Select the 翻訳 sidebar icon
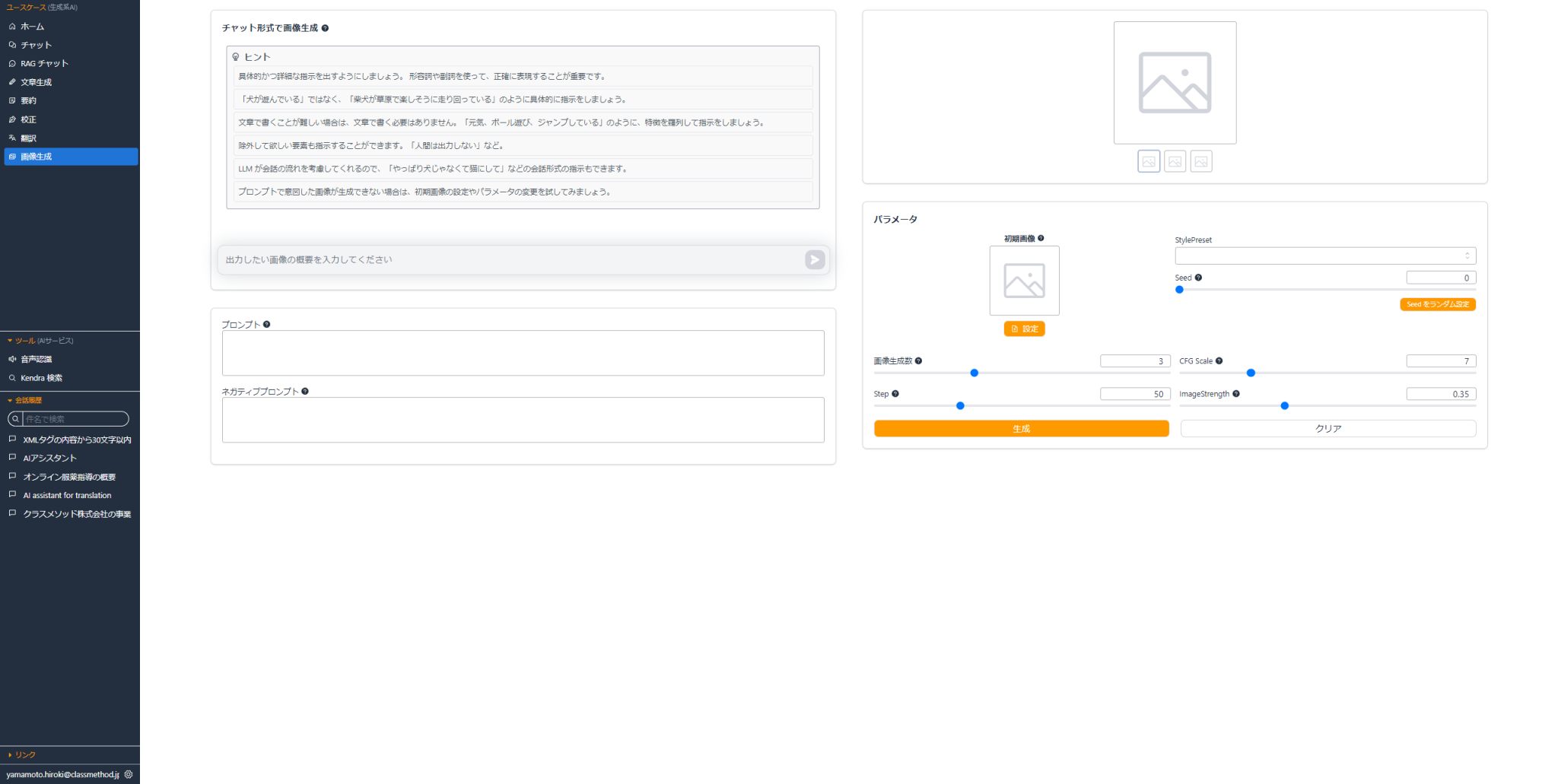 [x=11, y=138]
